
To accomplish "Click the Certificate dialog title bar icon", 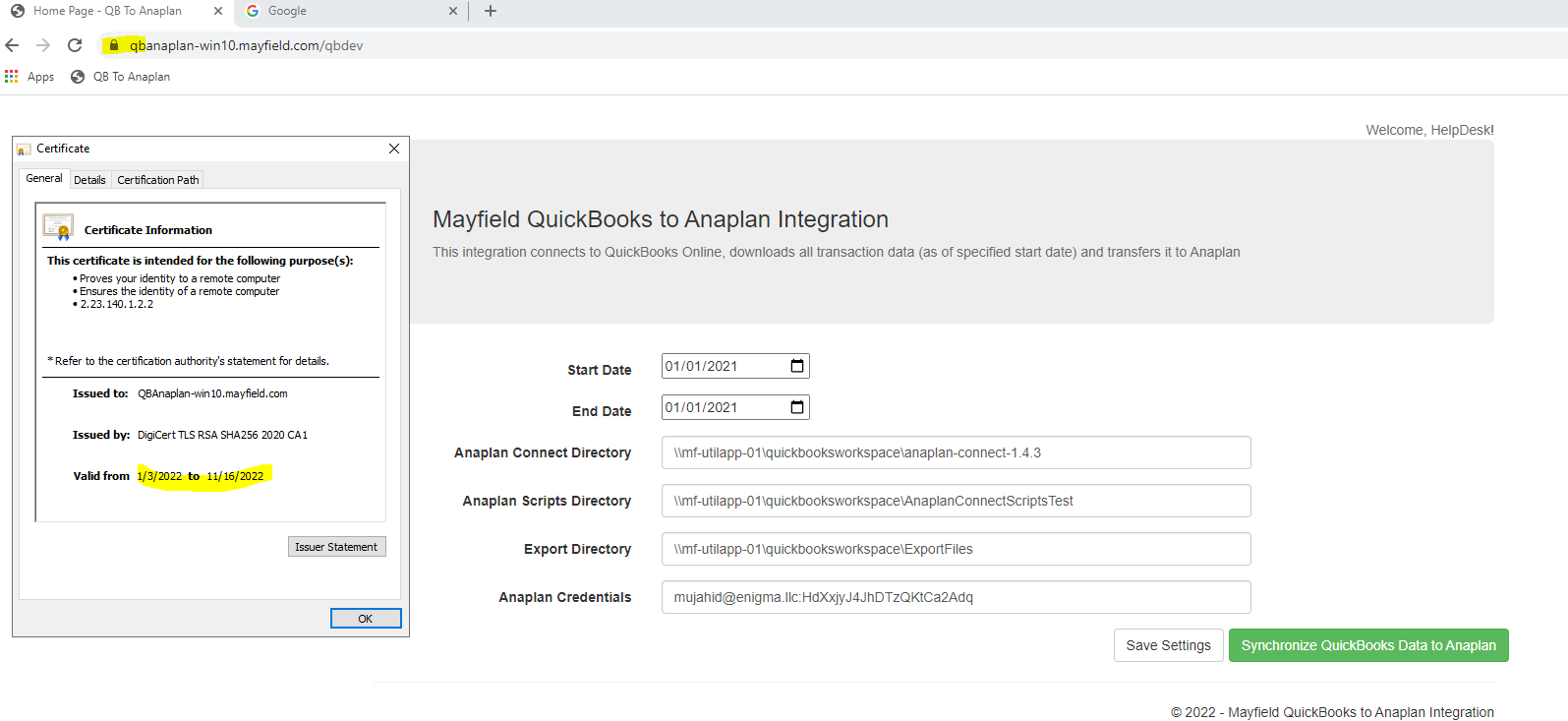I will point(24,150).
